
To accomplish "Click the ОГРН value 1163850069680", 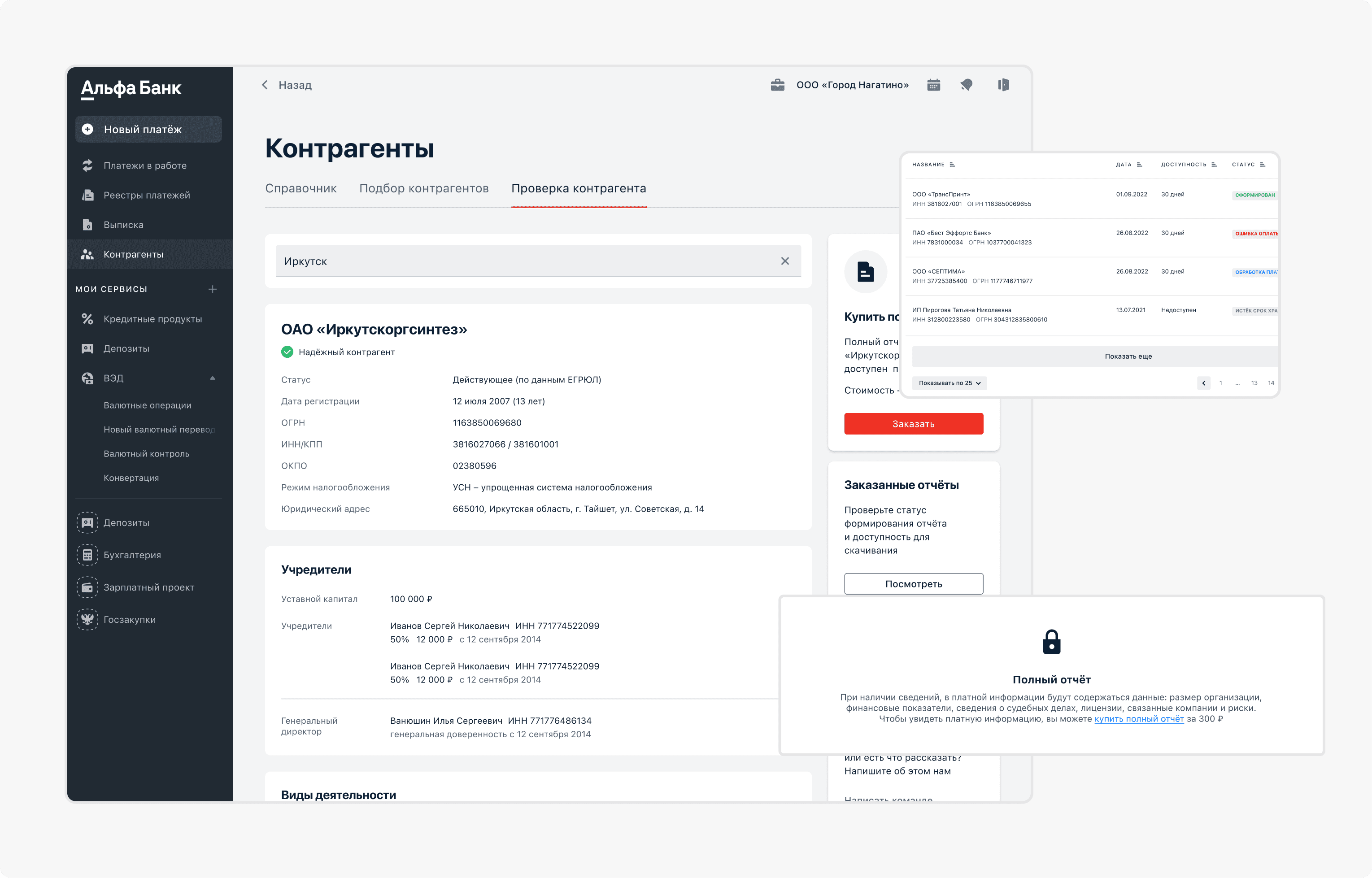I will 487,423.
